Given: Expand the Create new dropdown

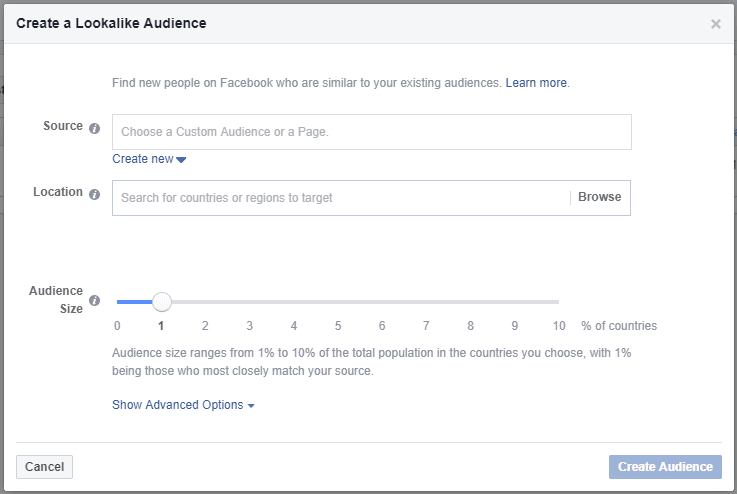Looking at the screenshot, I should pos(149,159).
